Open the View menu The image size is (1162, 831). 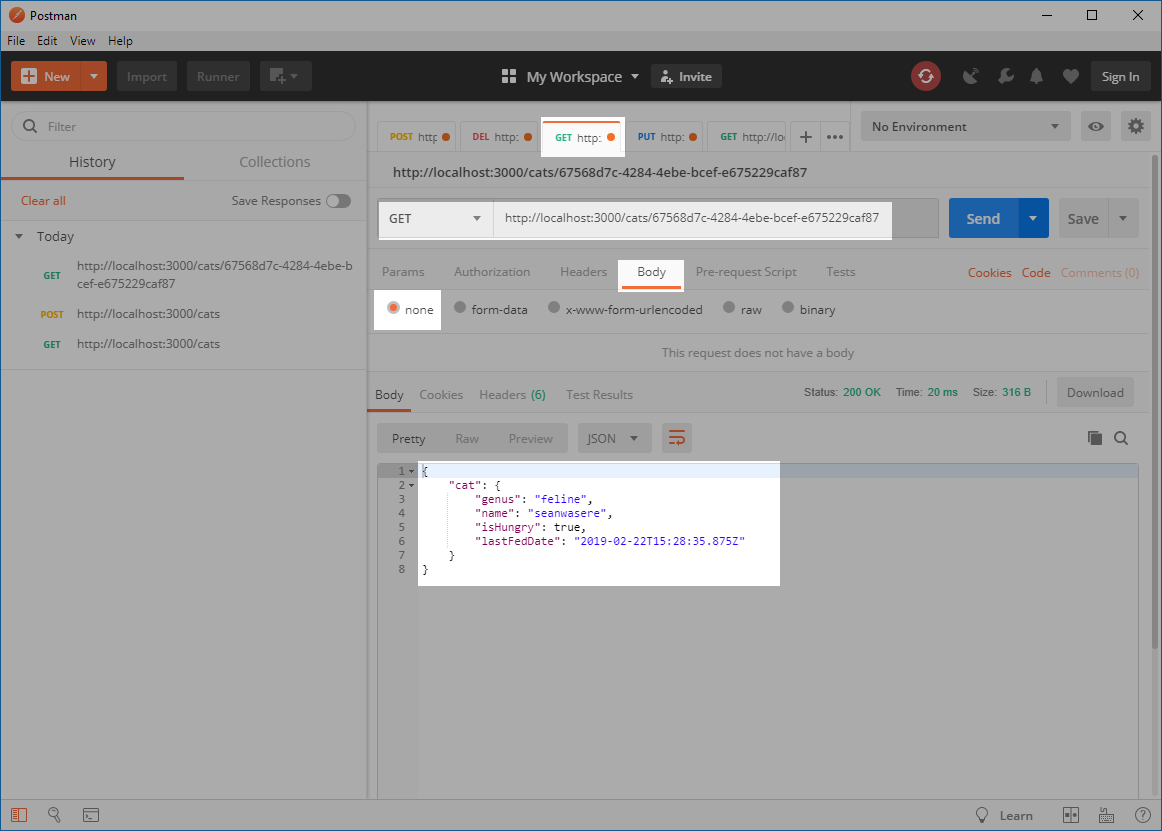coord(82,41)
